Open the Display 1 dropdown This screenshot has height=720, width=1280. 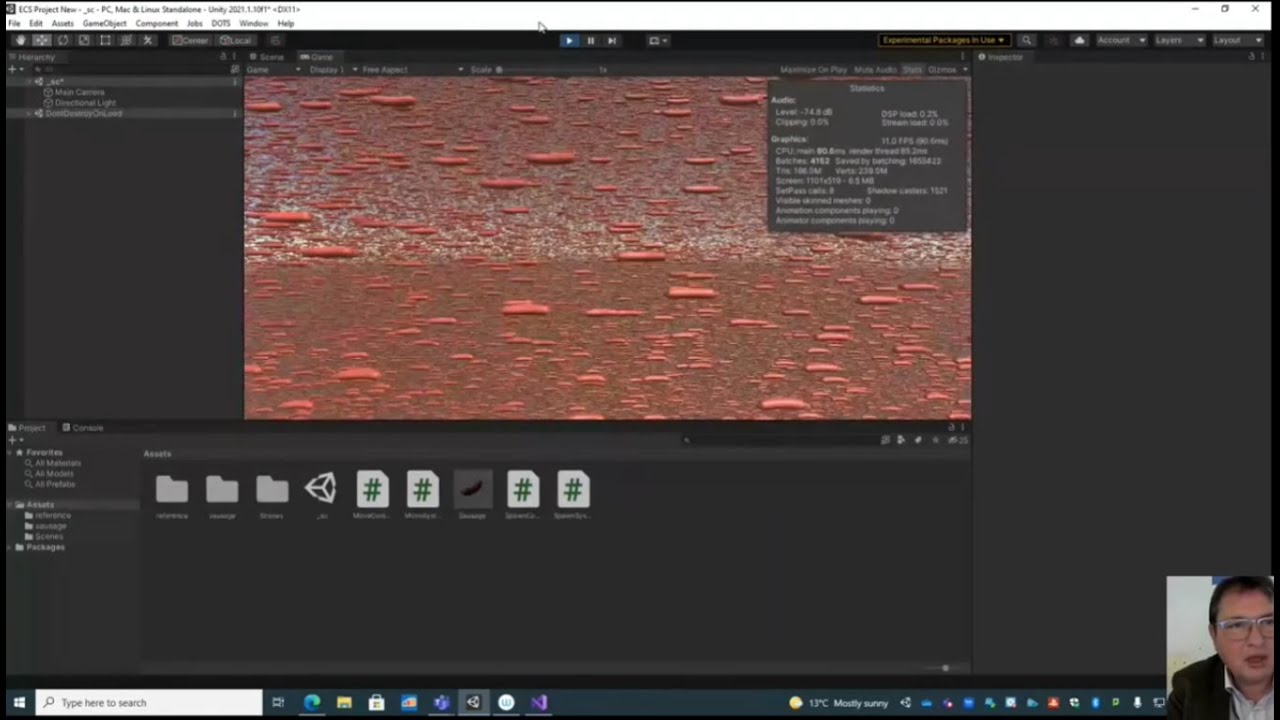tap(332, 70)
